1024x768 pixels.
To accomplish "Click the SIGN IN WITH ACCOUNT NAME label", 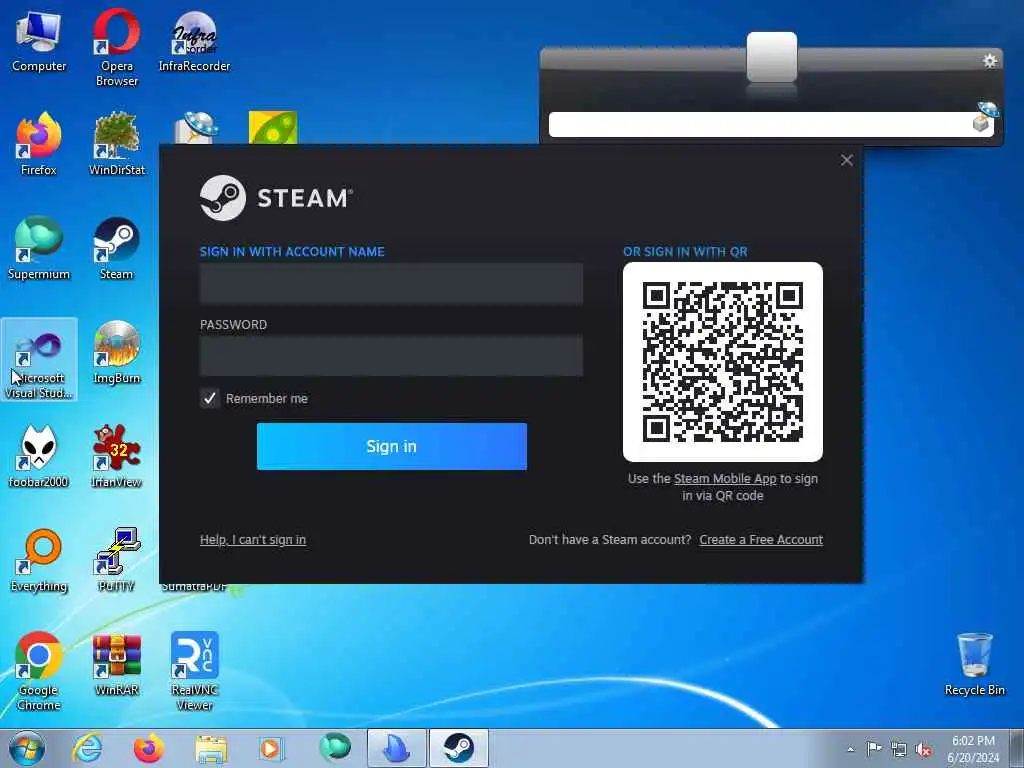I will [292, 251].
